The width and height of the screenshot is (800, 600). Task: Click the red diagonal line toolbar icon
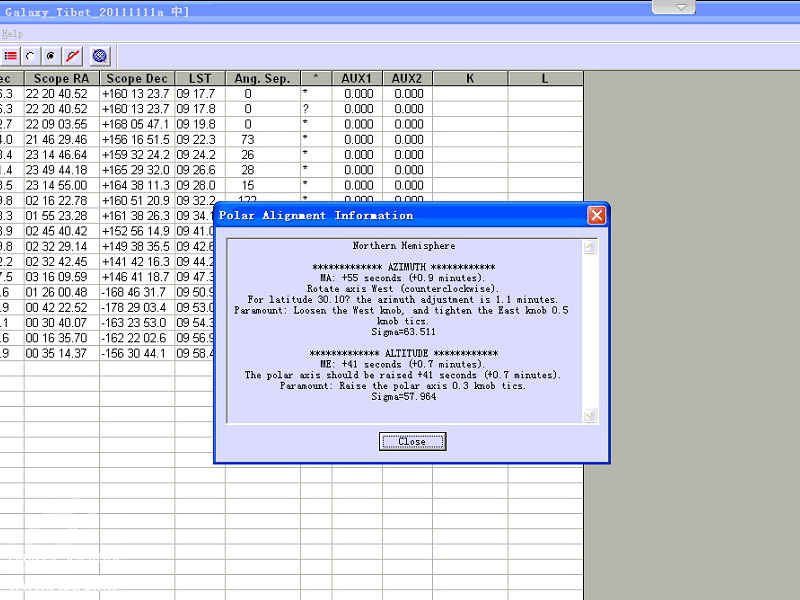[72, 56]
